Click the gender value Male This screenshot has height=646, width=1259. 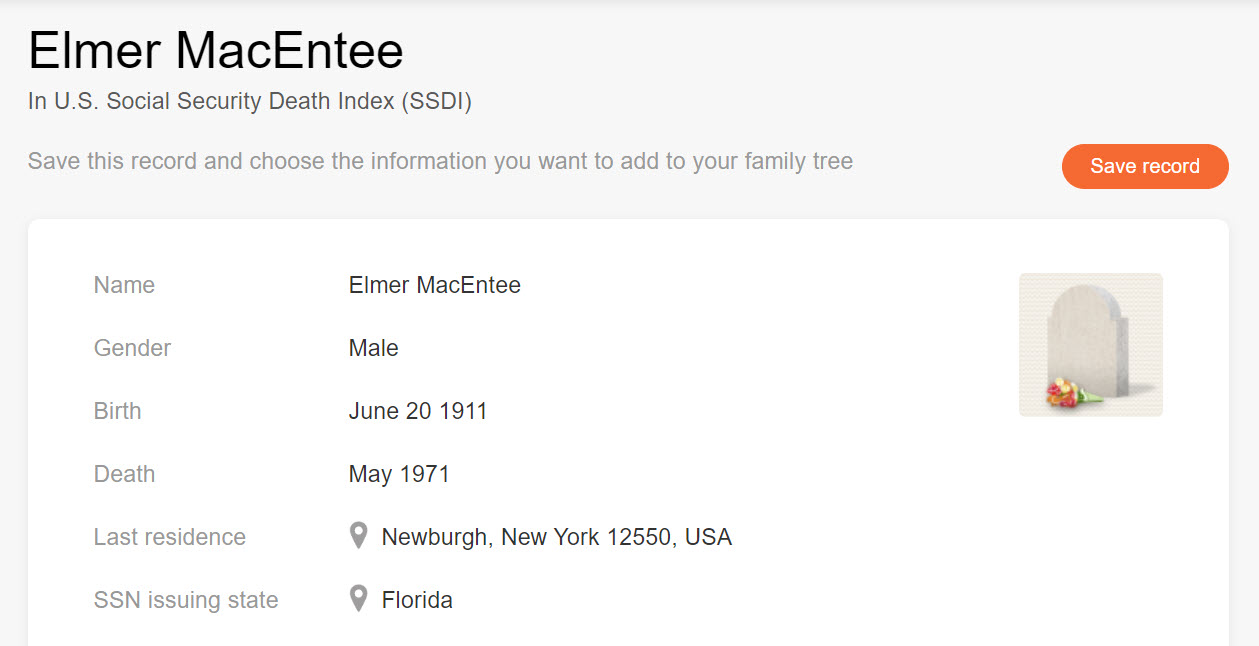(373, 348)
